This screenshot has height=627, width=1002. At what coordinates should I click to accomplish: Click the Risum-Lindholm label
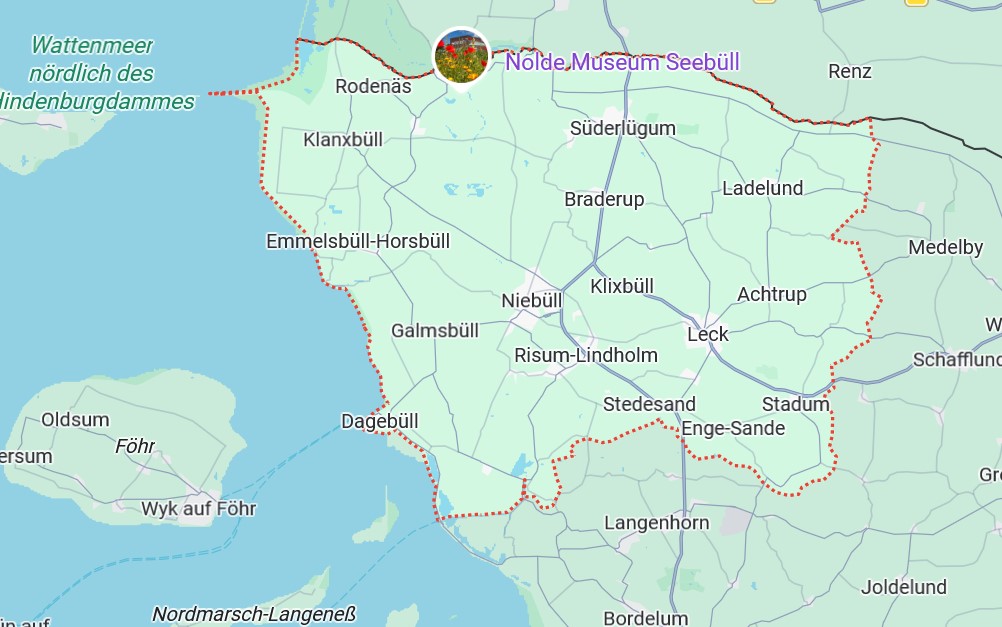point(586,355)
